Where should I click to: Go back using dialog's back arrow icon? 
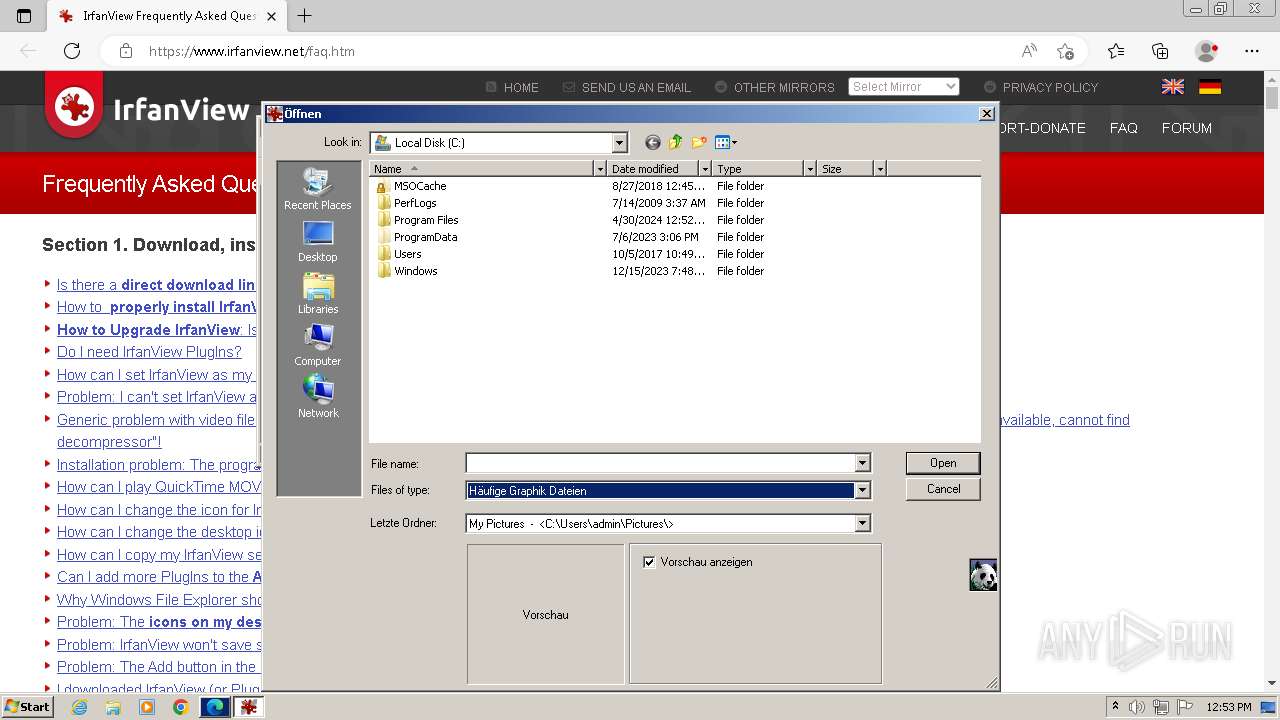tap(653, 143)
